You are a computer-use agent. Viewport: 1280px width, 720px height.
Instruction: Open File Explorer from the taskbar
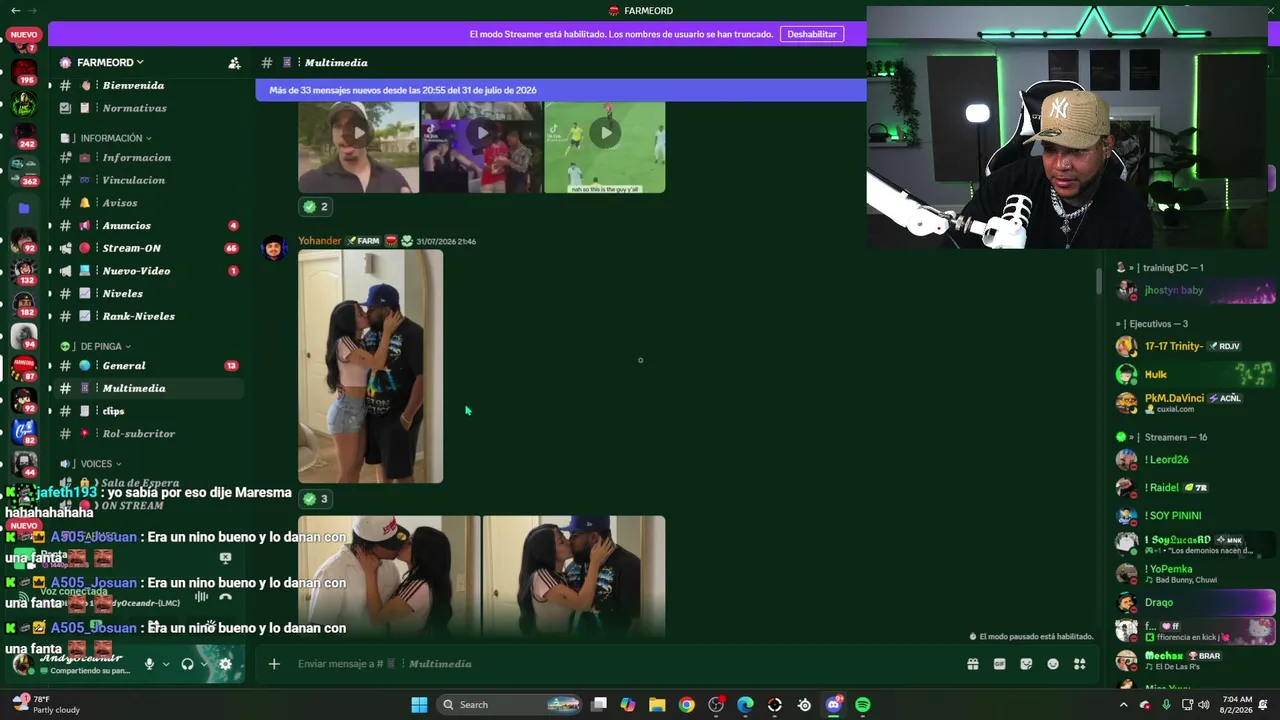click(657, 705)
